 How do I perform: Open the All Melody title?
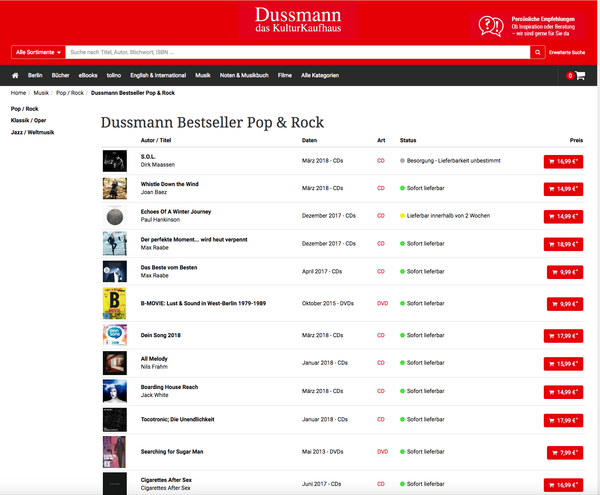point(154,359)
